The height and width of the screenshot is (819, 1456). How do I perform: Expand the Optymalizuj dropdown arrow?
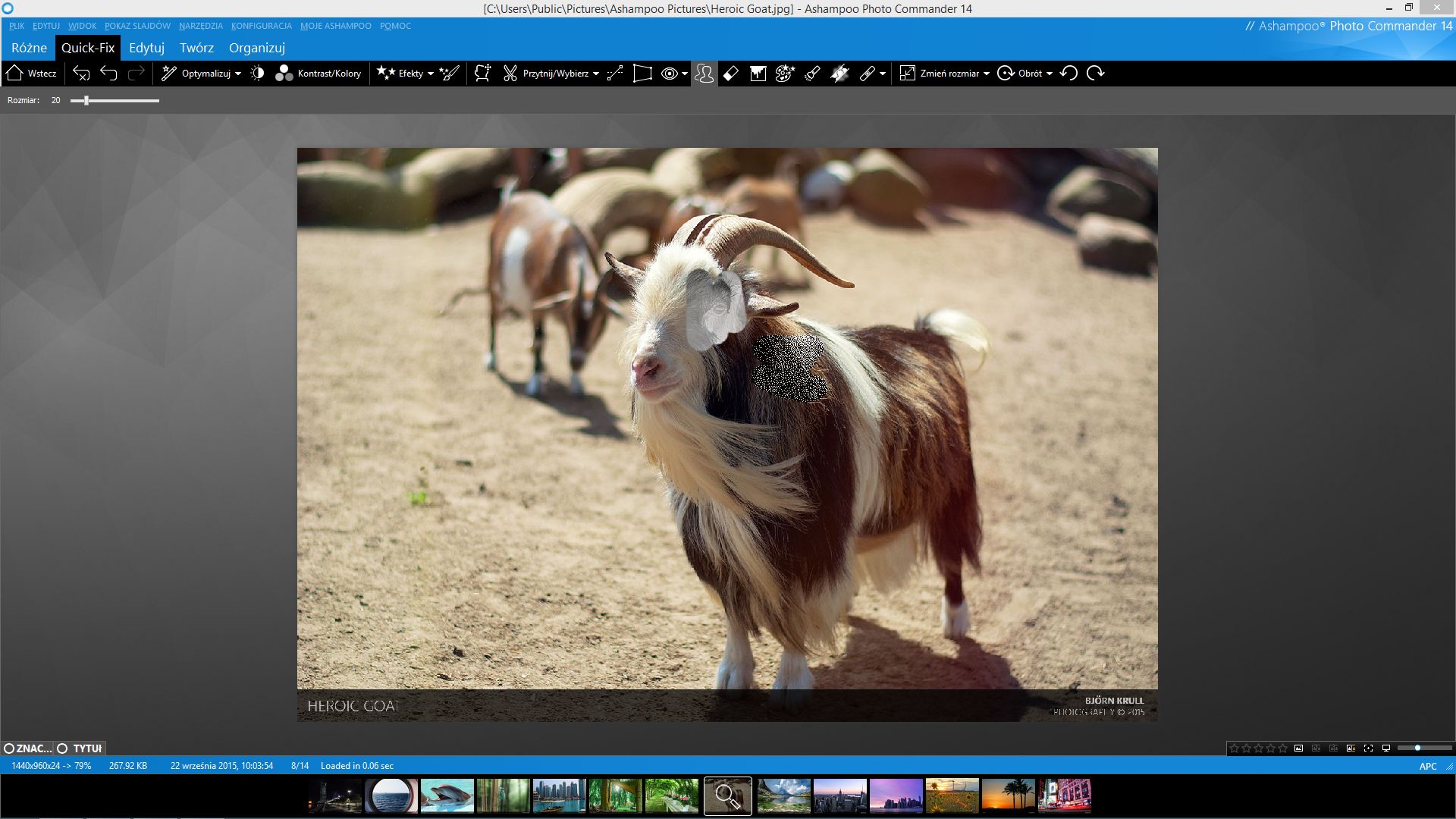[237, 74]
